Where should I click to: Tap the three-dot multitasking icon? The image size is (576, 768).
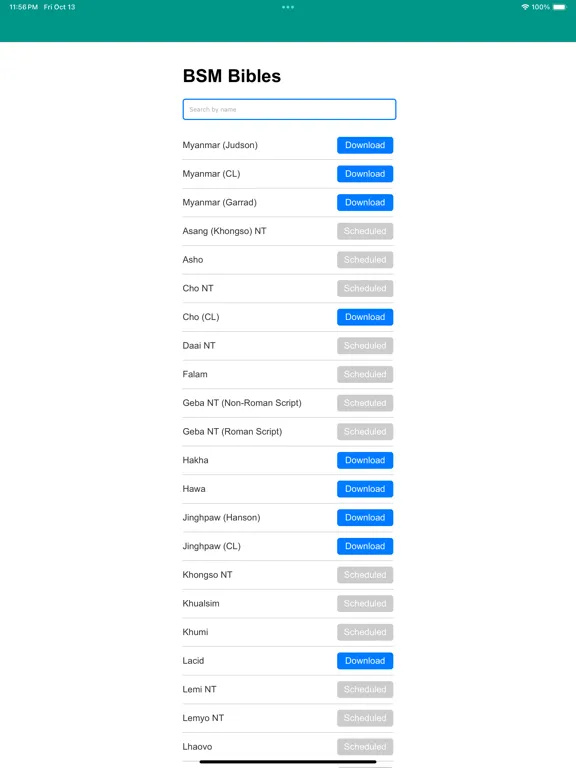pyautogui.click(x=288, y=7)
